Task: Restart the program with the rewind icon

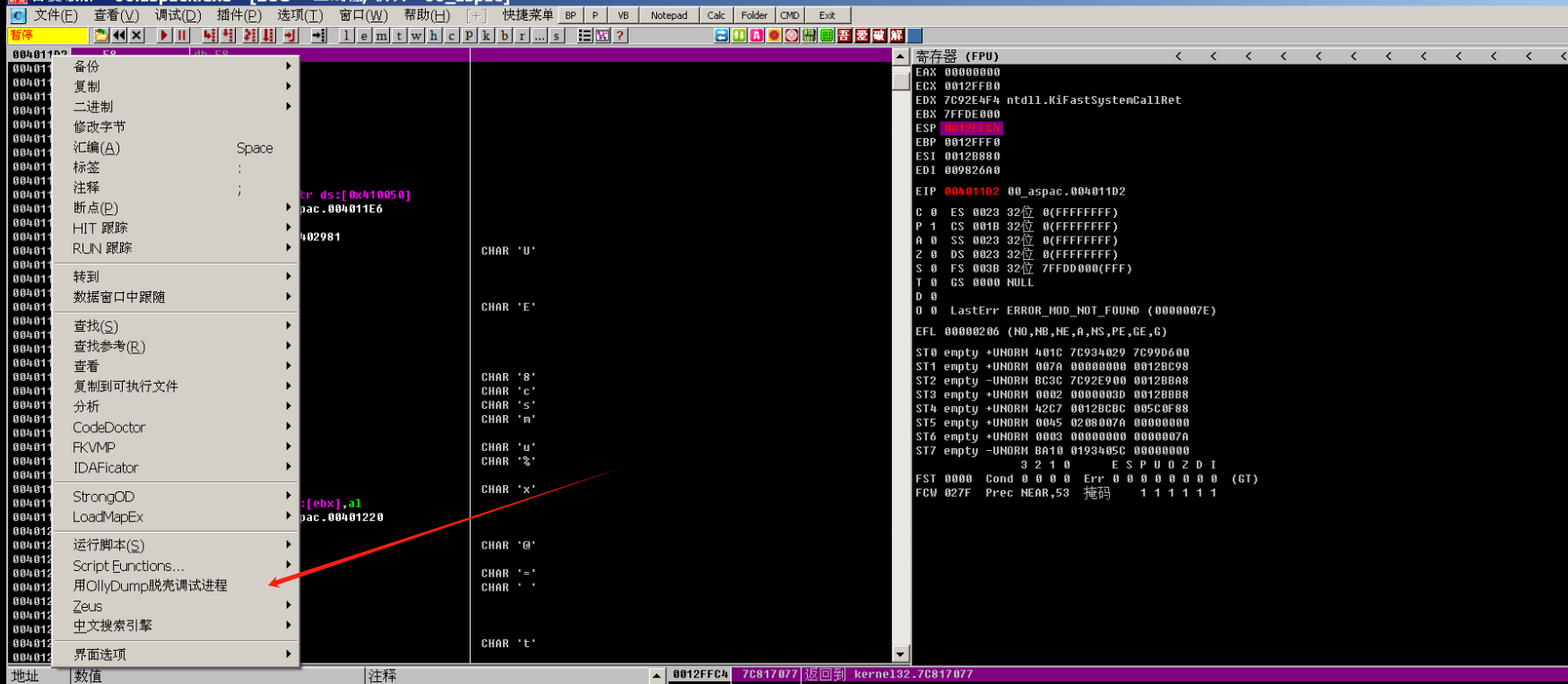Action: click(118, 35)
